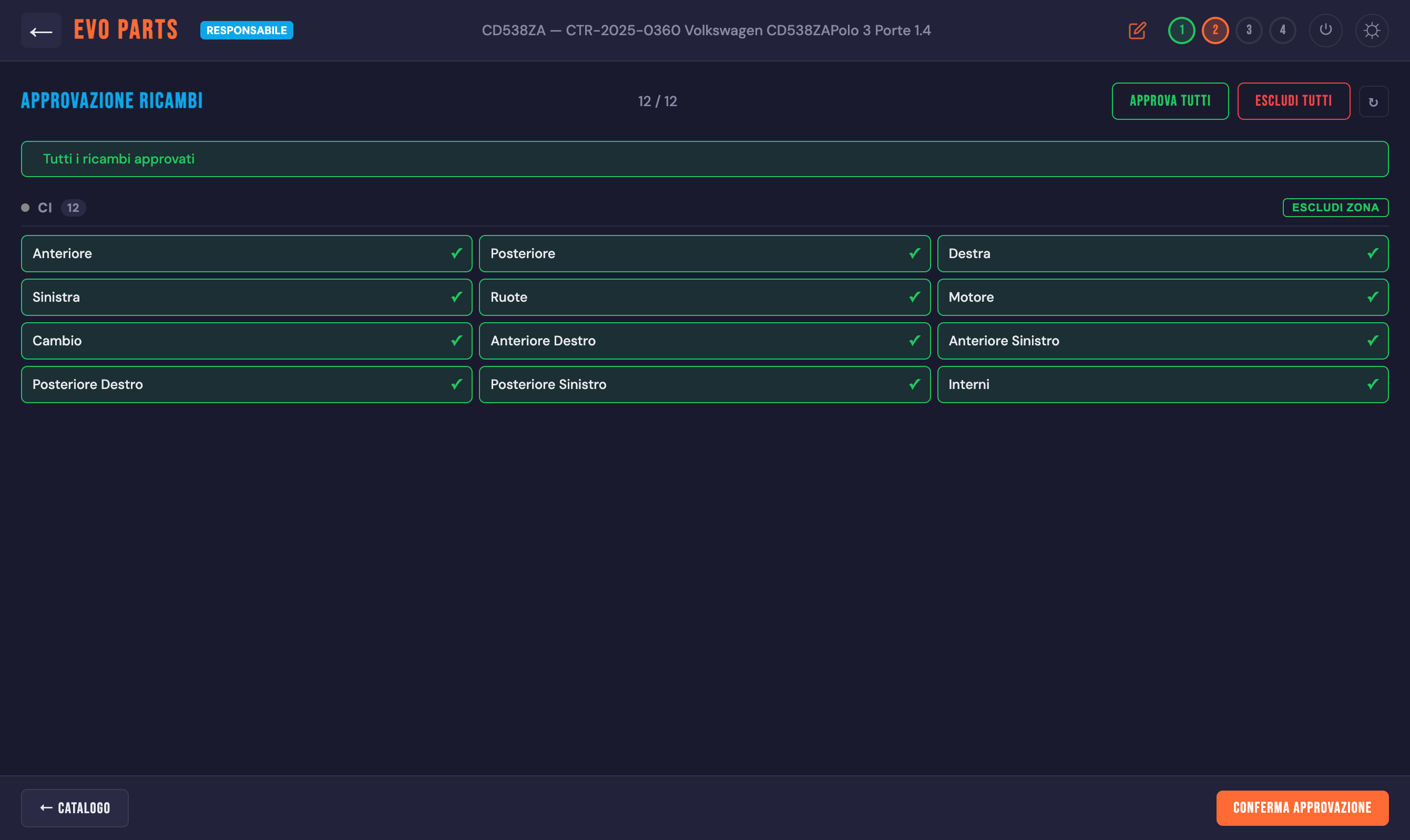1410x840 pixels.
Task: Click Approva Tutti button
Action: (x=1169, y=101)
